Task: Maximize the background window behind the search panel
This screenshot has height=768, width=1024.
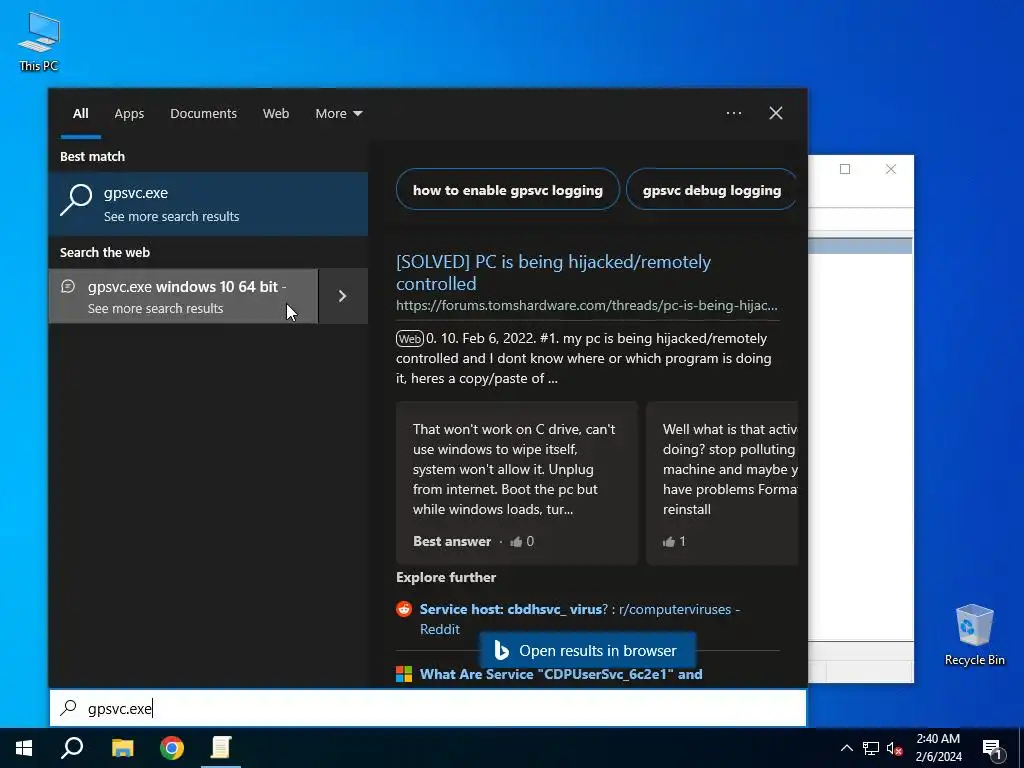Action: (845, 169)
